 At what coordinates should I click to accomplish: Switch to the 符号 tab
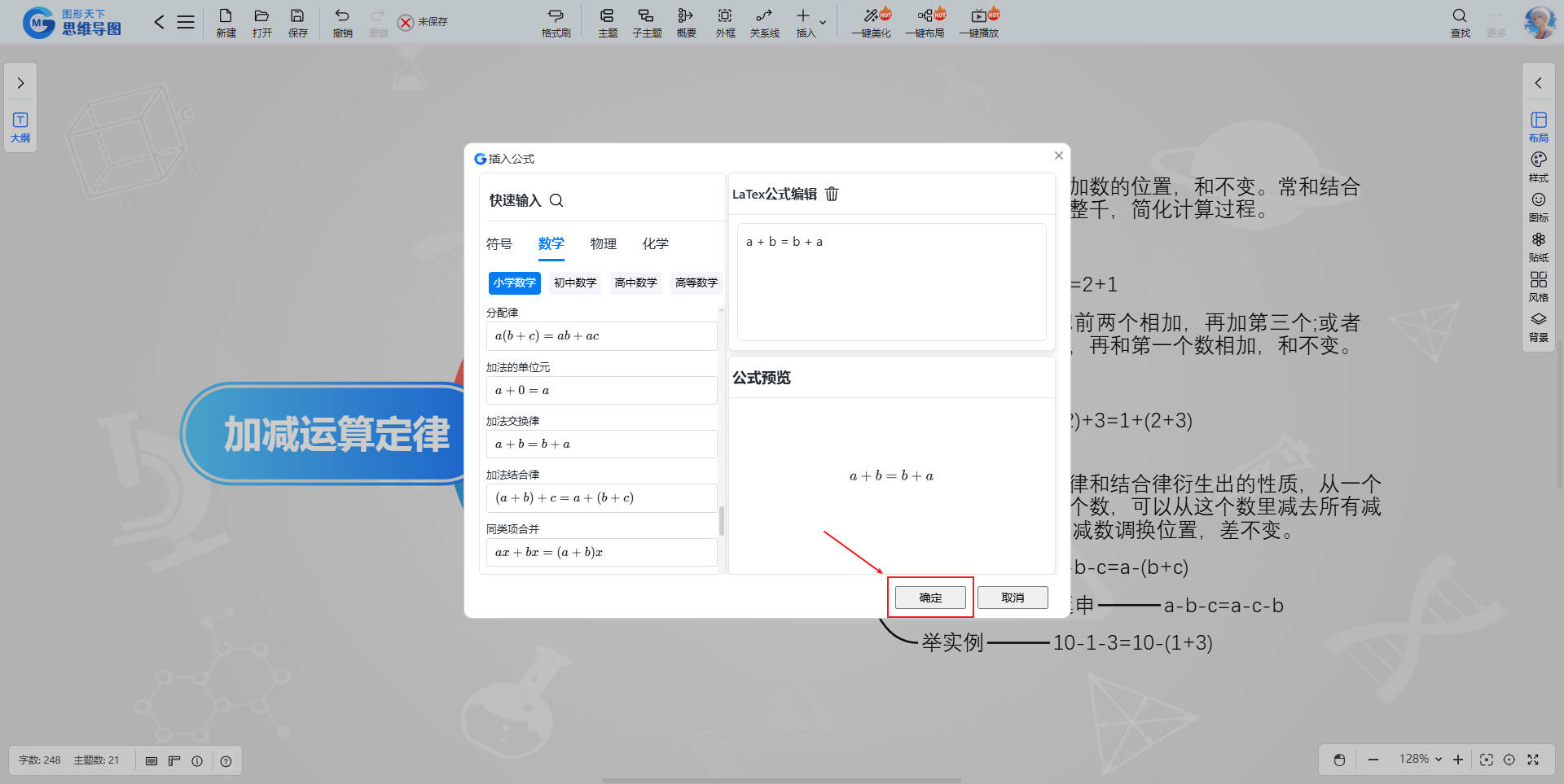499,243
